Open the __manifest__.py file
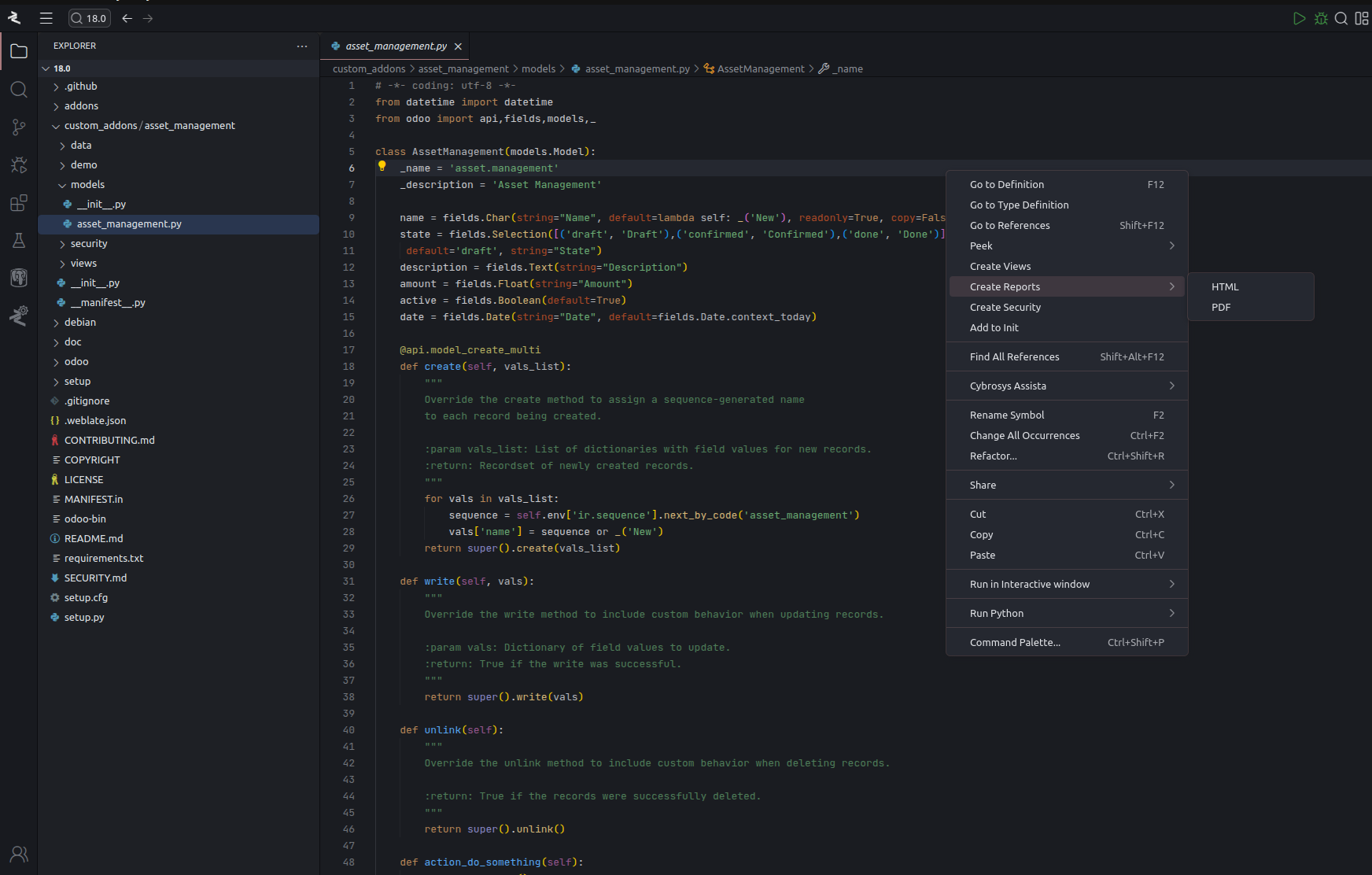 (108, 303)
